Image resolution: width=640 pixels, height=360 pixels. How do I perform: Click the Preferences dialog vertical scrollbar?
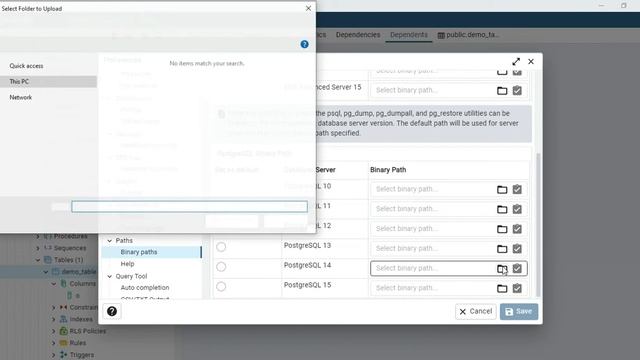pyautogui.click(x=538, y=224)
